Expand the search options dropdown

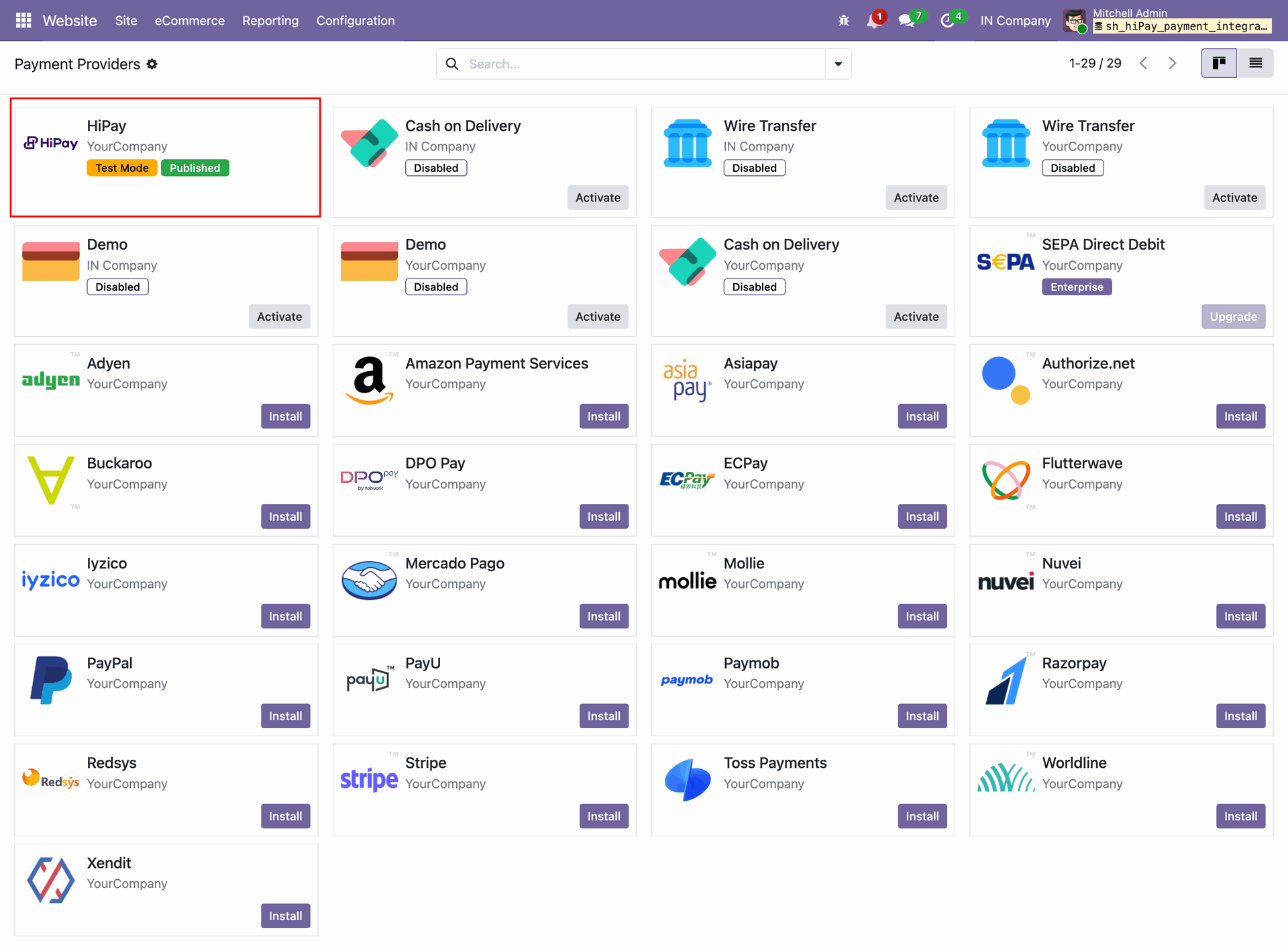click(x=838, y=64)
